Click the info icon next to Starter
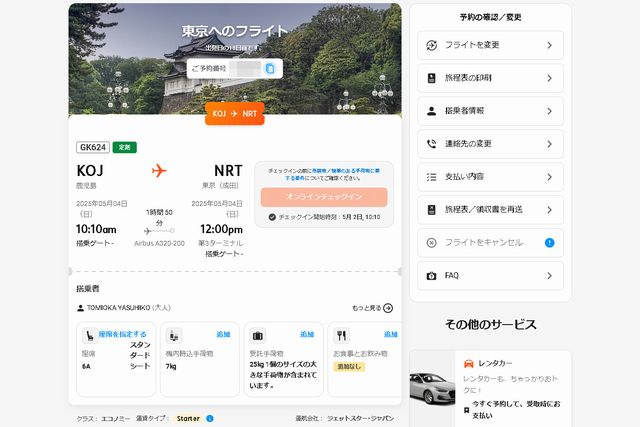The image size is (640, 427). (210, 418)
